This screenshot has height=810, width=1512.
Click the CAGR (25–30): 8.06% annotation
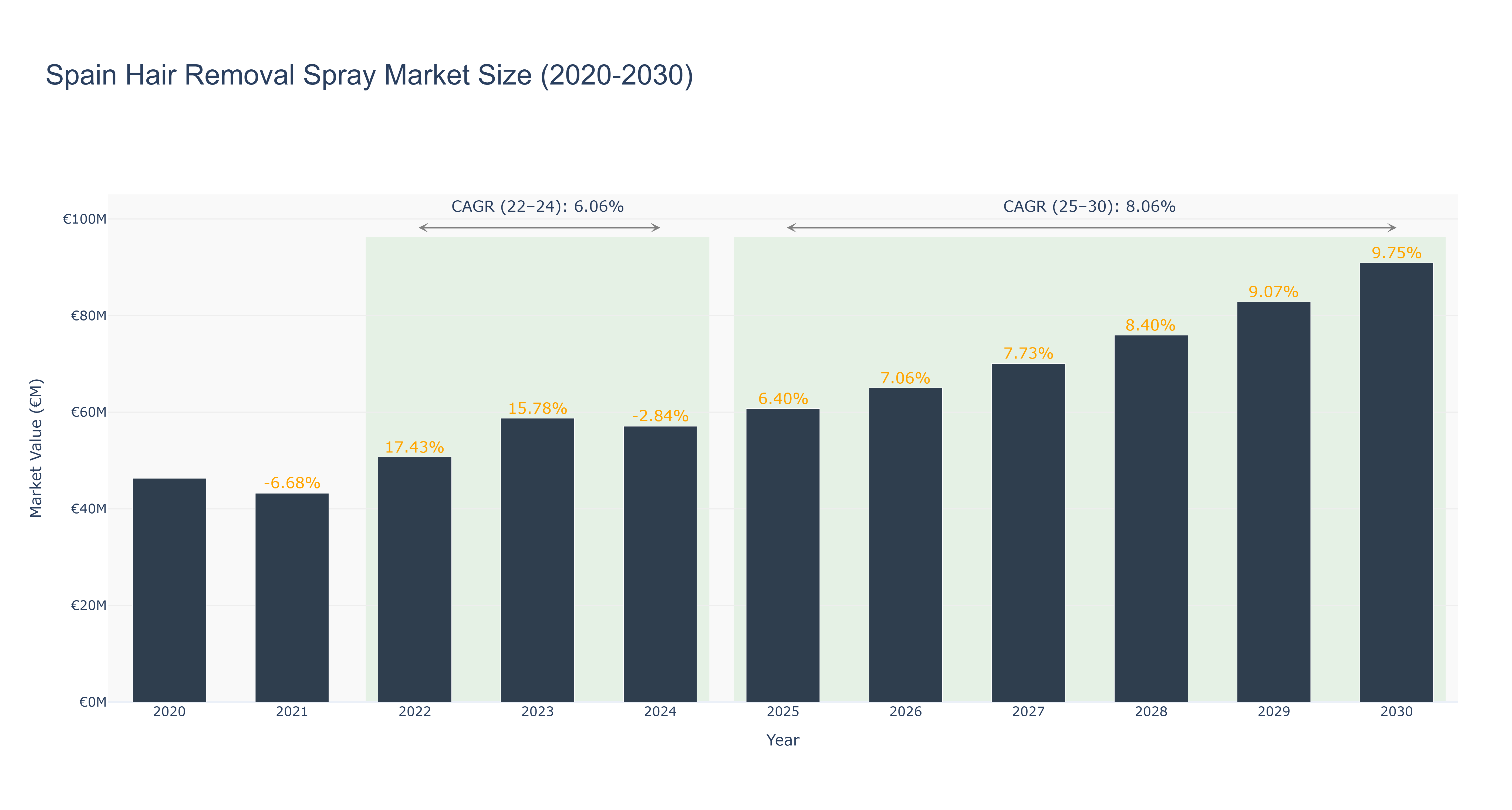[1089, 207]
